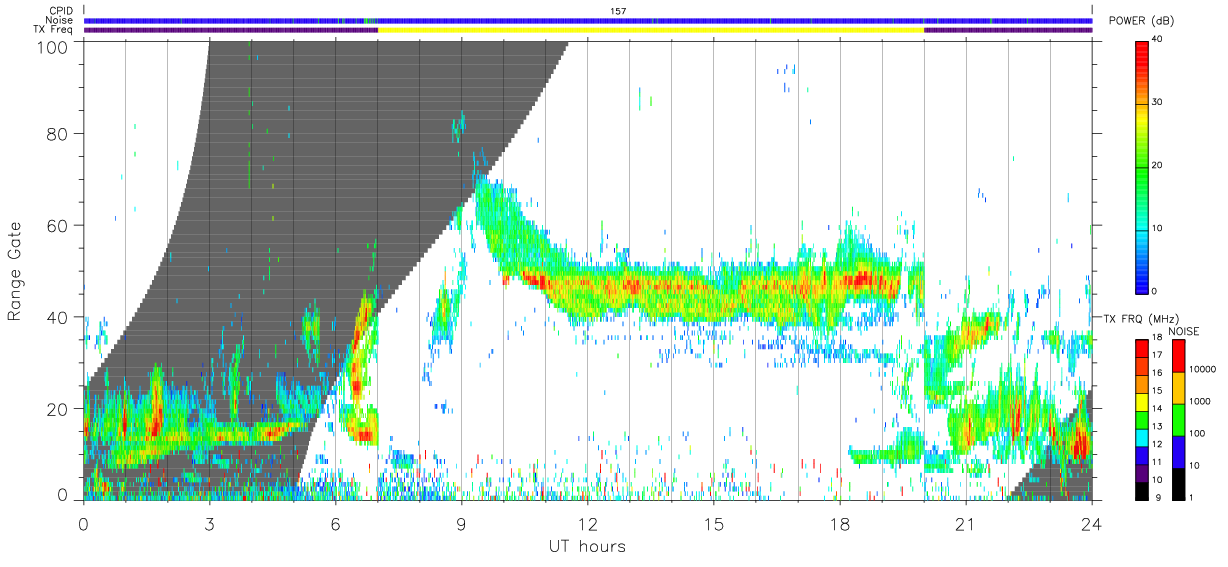Click the TX FRQ (MHz) legend title
The height and width of the screenshot is (567, 1228).
pos(1139,319)
